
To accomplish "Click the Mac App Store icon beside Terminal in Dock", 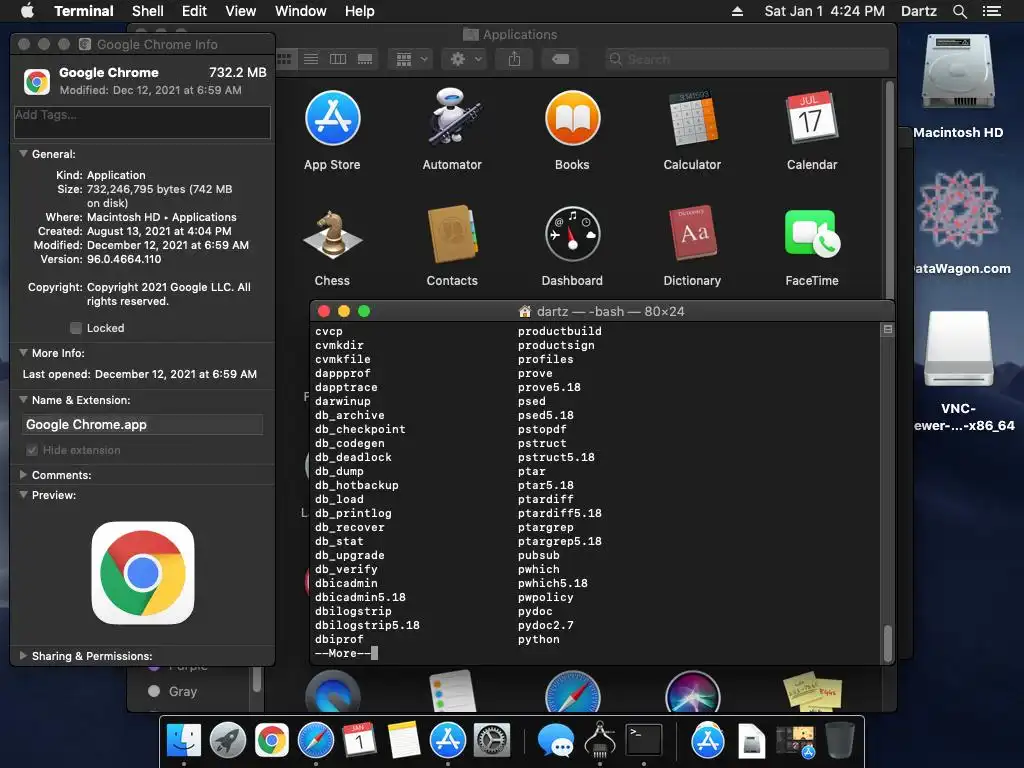I will point(708,741).
